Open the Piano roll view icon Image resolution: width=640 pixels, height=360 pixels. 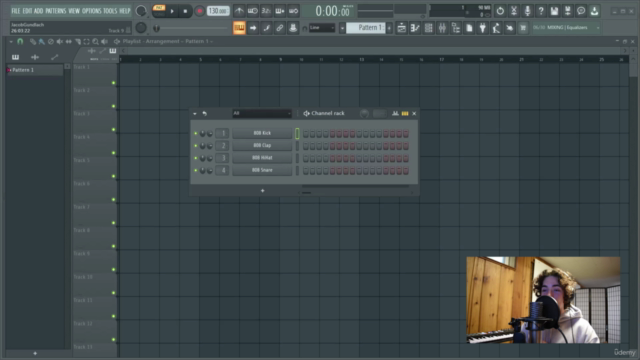click(x=415, y=28)
